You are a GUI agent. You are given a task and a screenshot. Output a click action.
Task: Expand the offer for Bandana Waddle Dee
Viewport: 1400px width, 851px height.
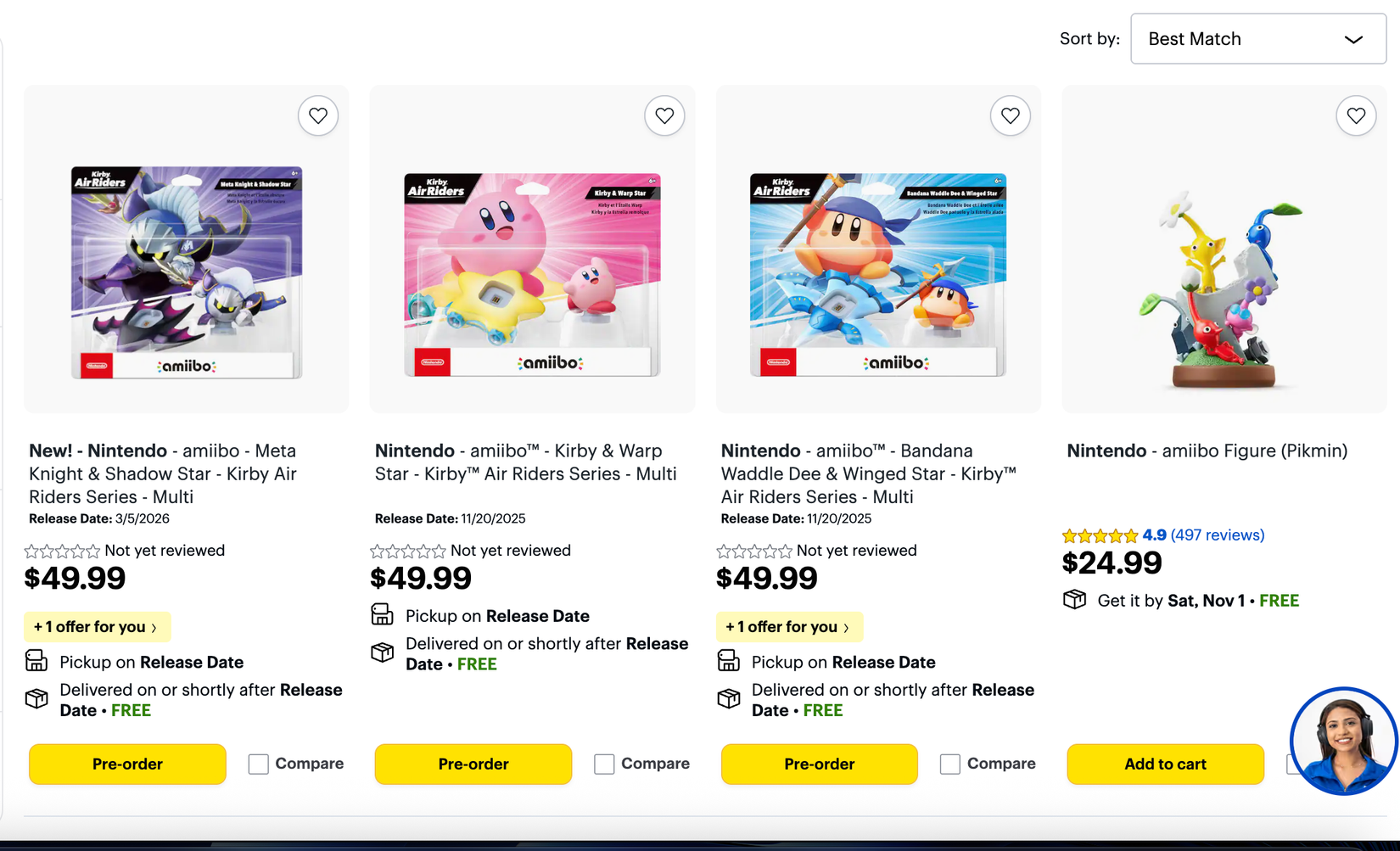[789, 627]
